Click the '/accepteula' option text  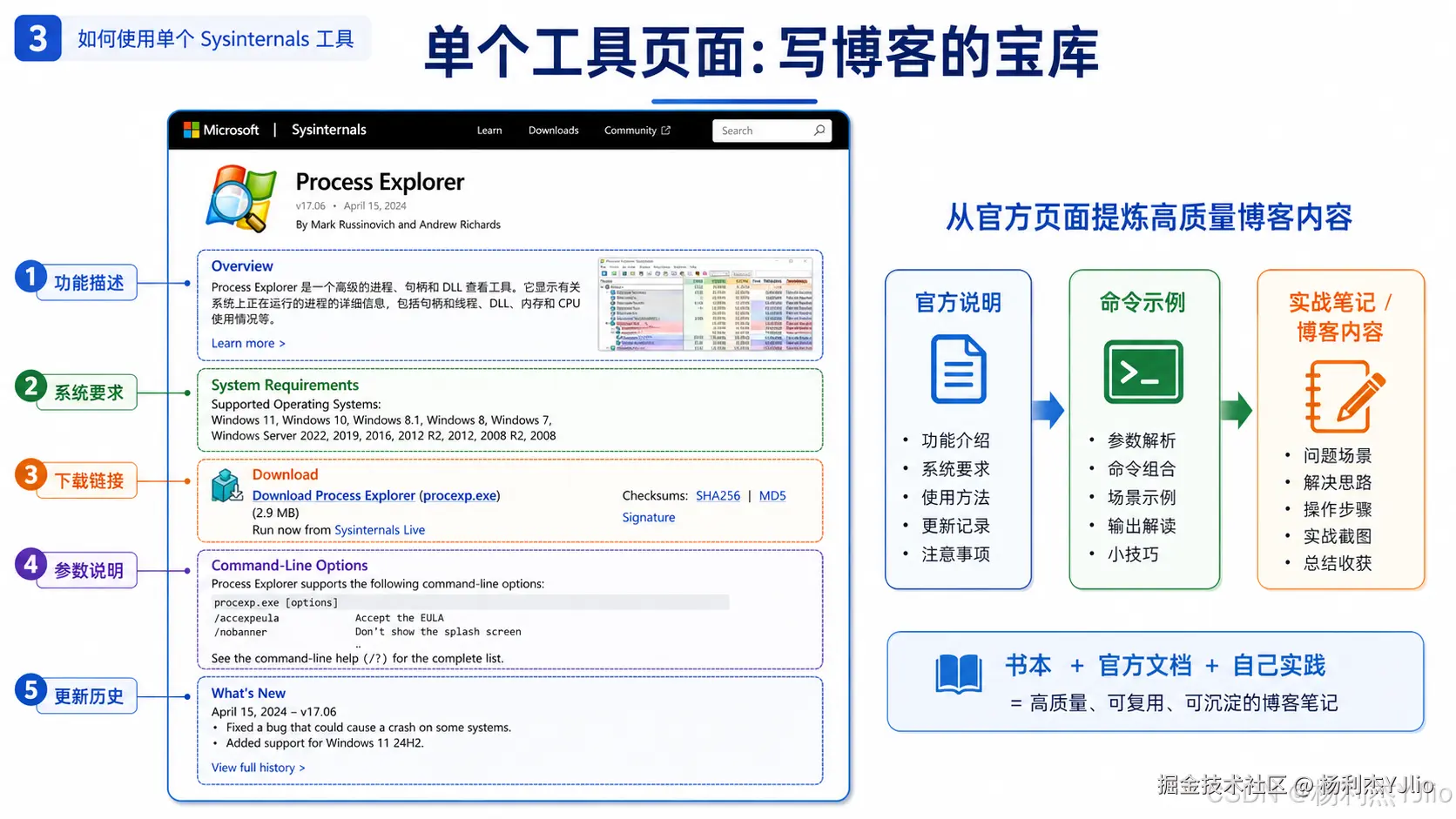(x=246, y=618)
